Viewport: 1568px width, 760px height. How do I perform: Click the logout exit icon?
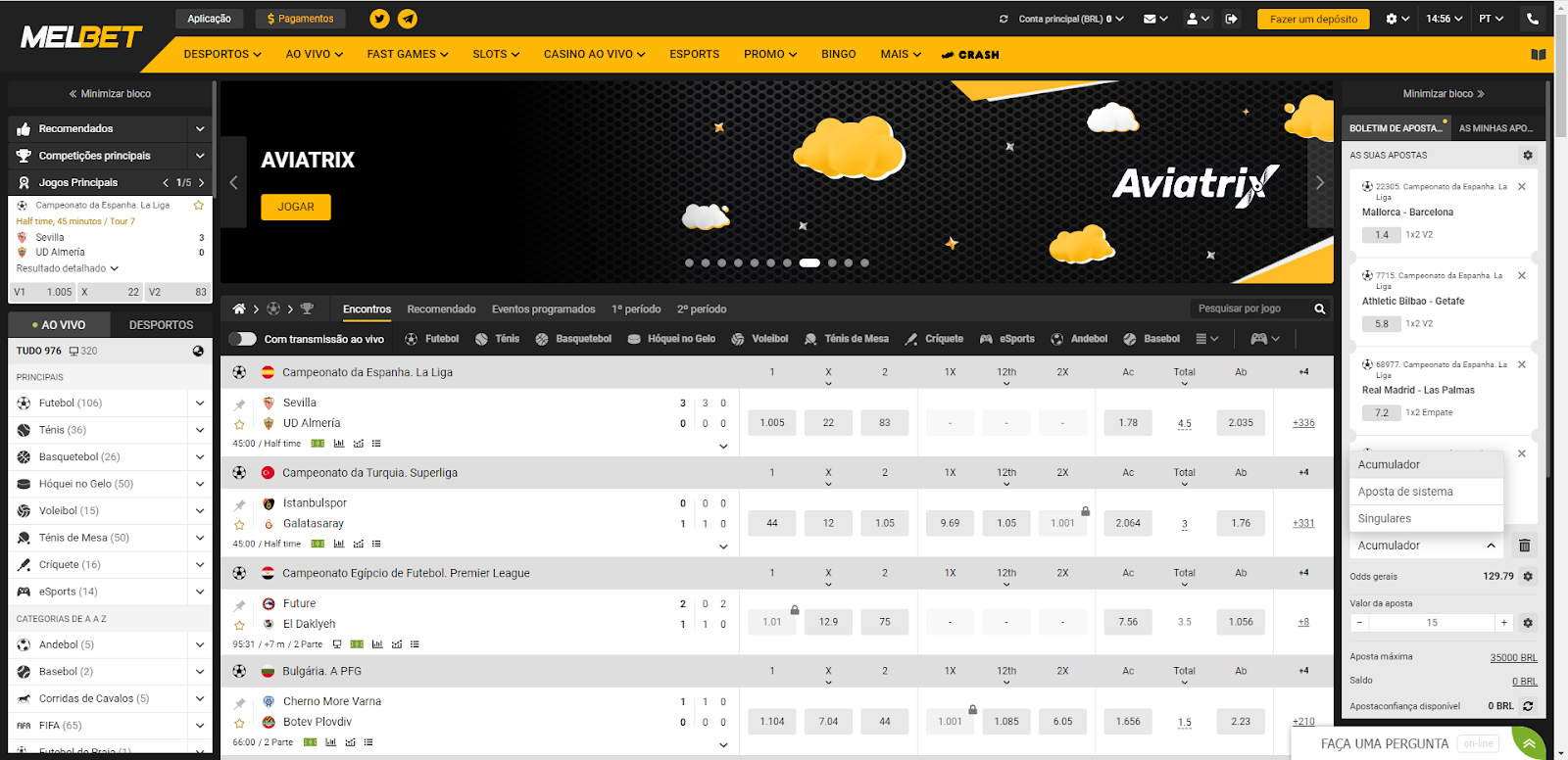point(1231,19)
